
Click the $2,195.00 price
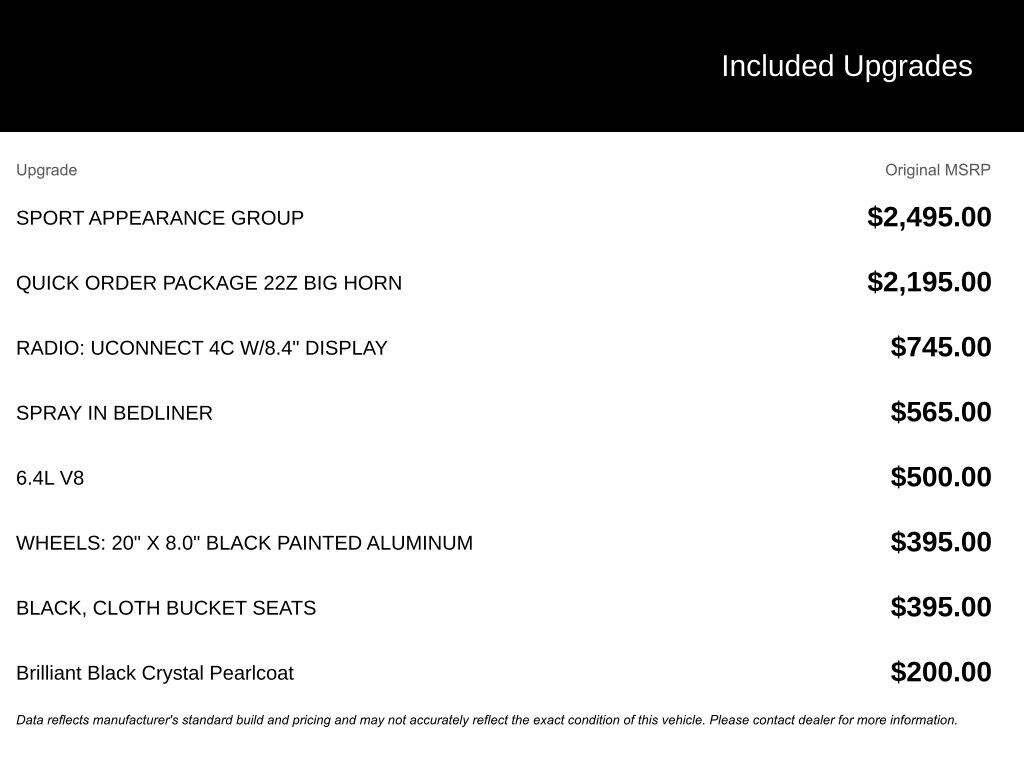929,282
